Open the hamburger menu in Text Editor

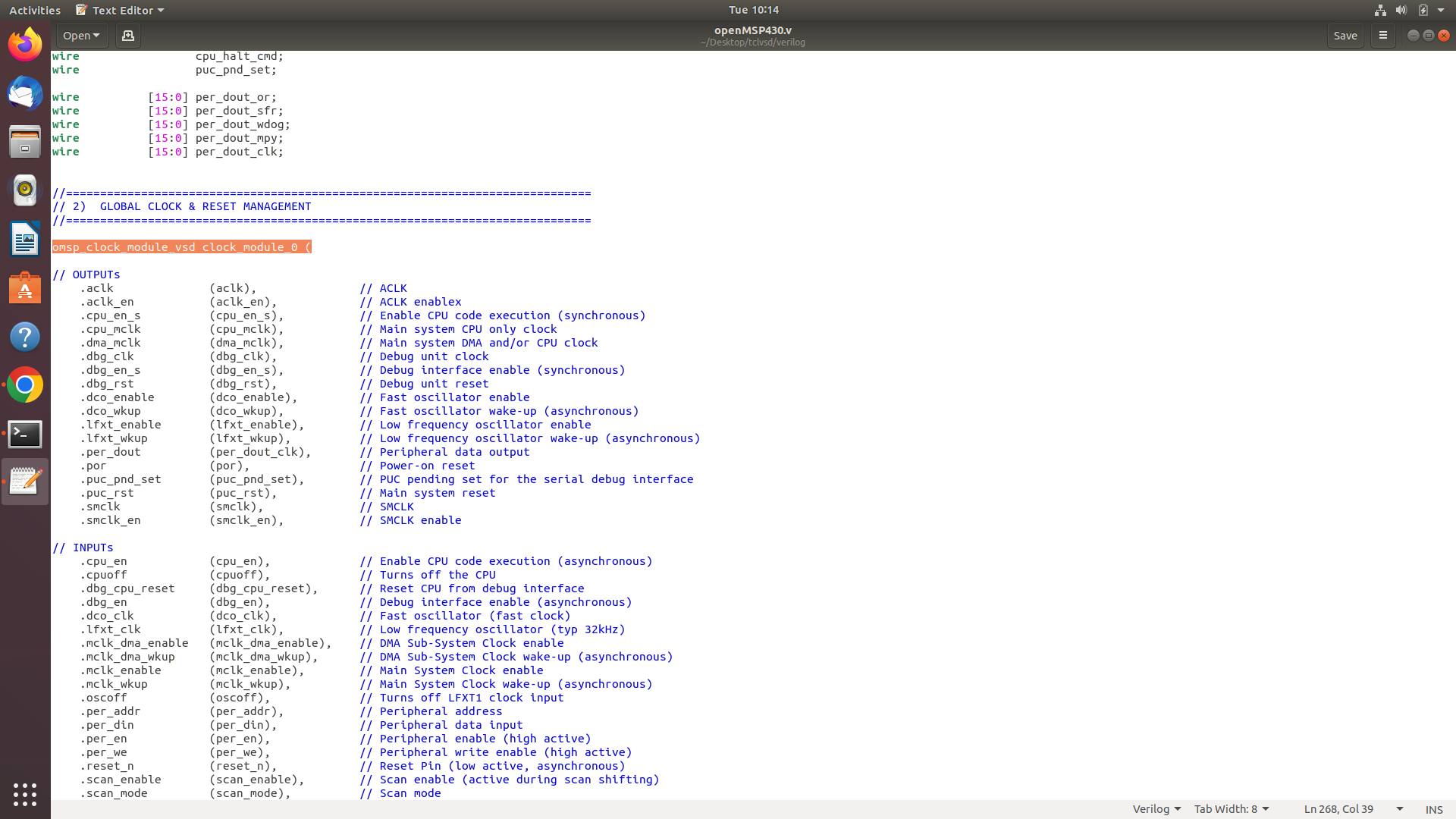click(1382, 35)
